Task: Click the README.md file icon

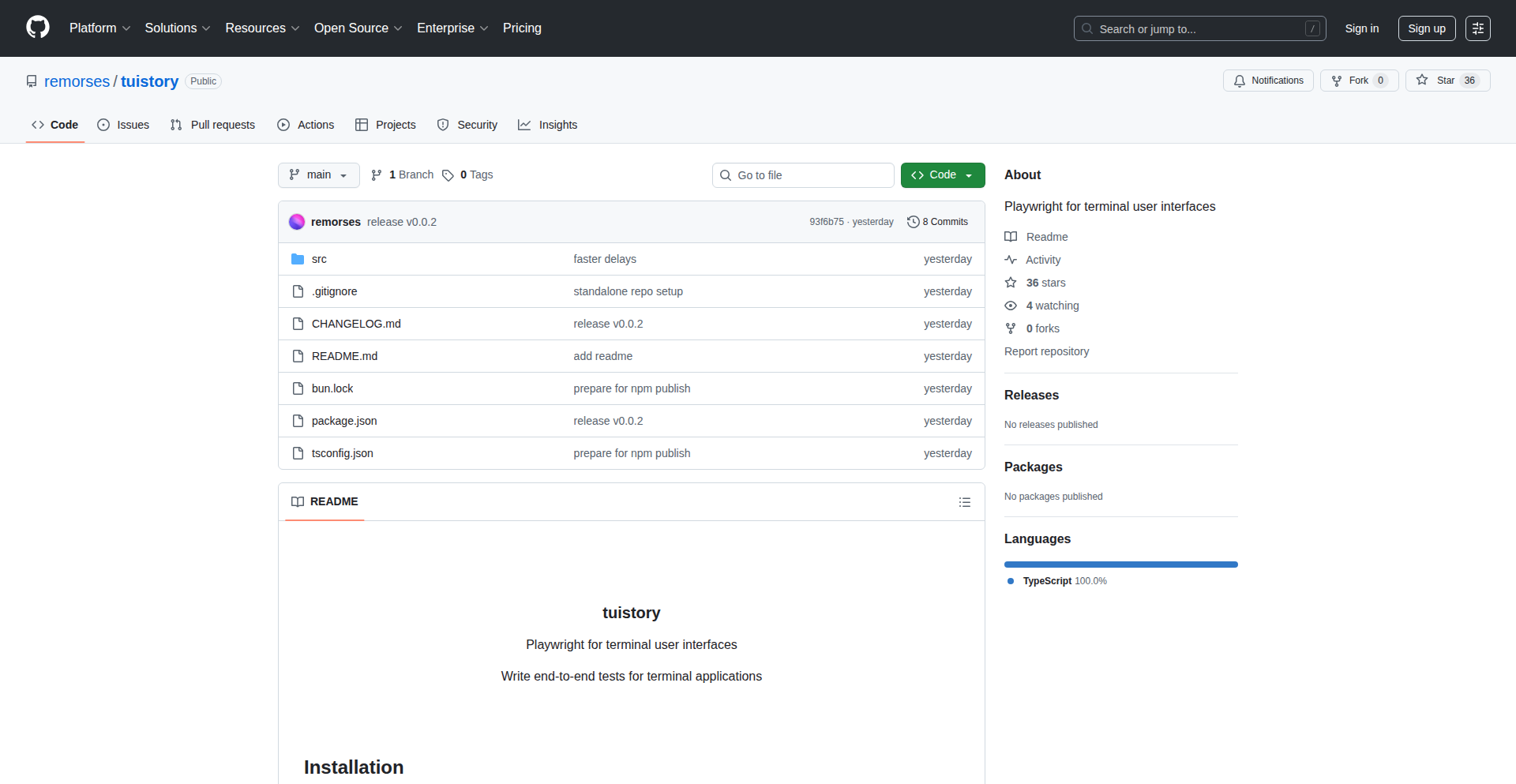Action: coord(298,356)
